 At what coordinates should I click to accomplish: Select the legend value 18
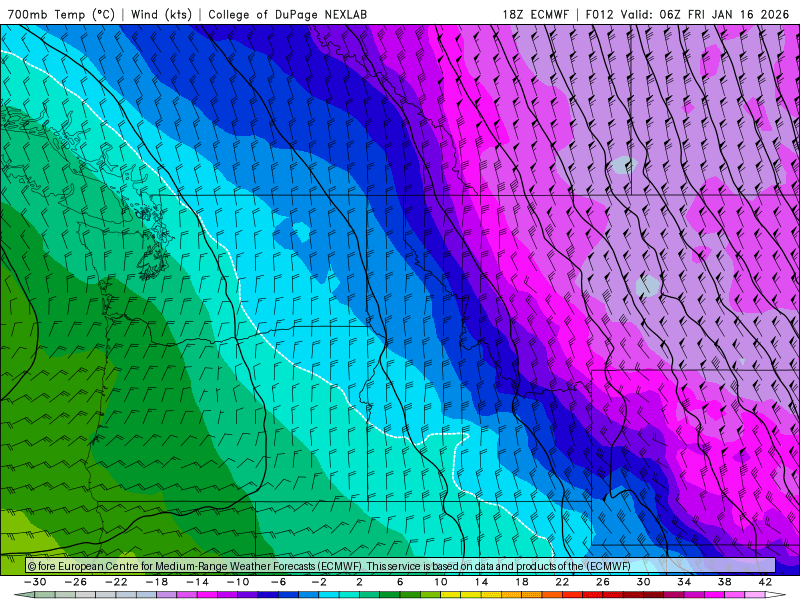tap(522, 582)
